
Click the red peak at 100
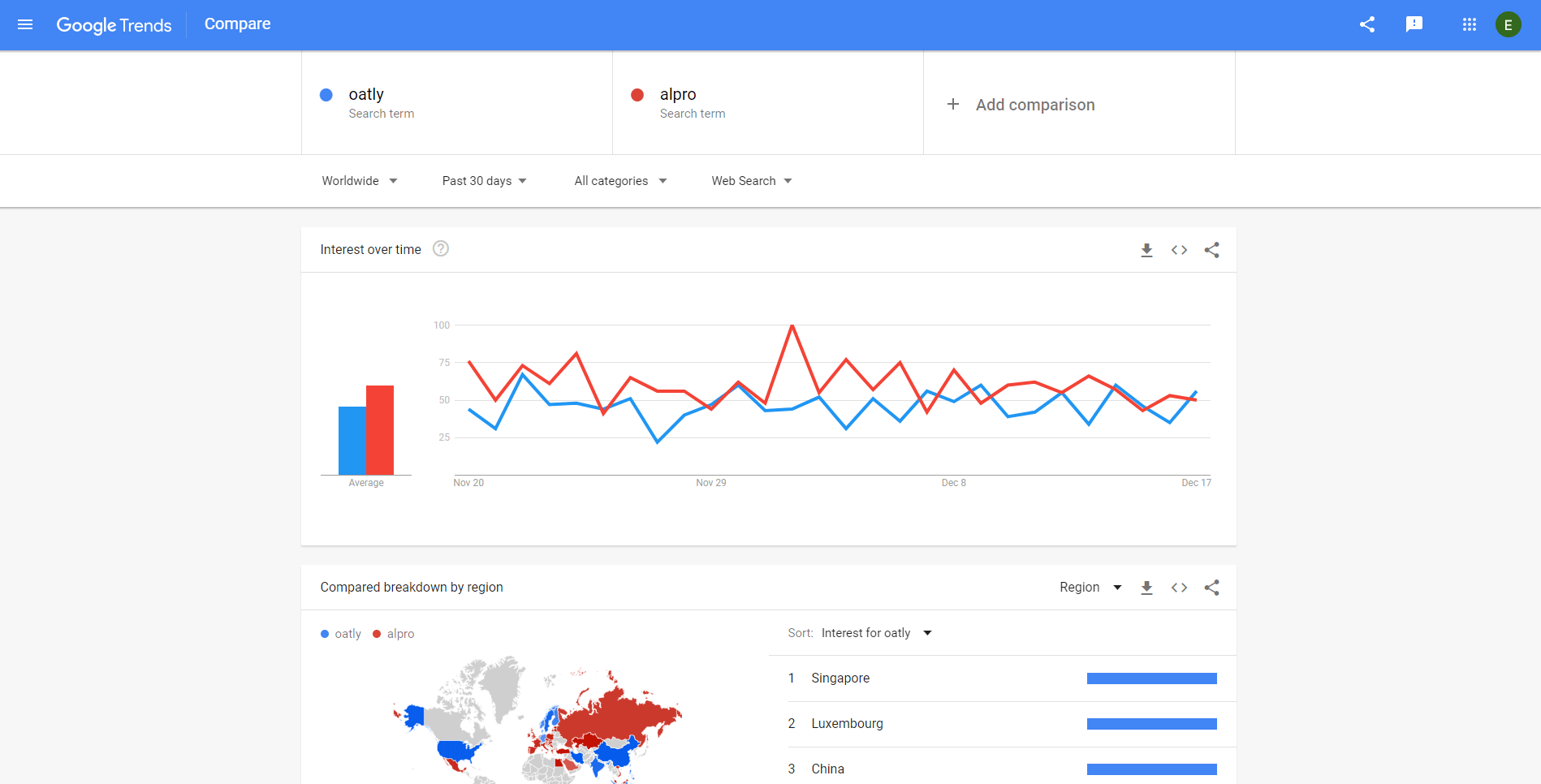point(792,325)
